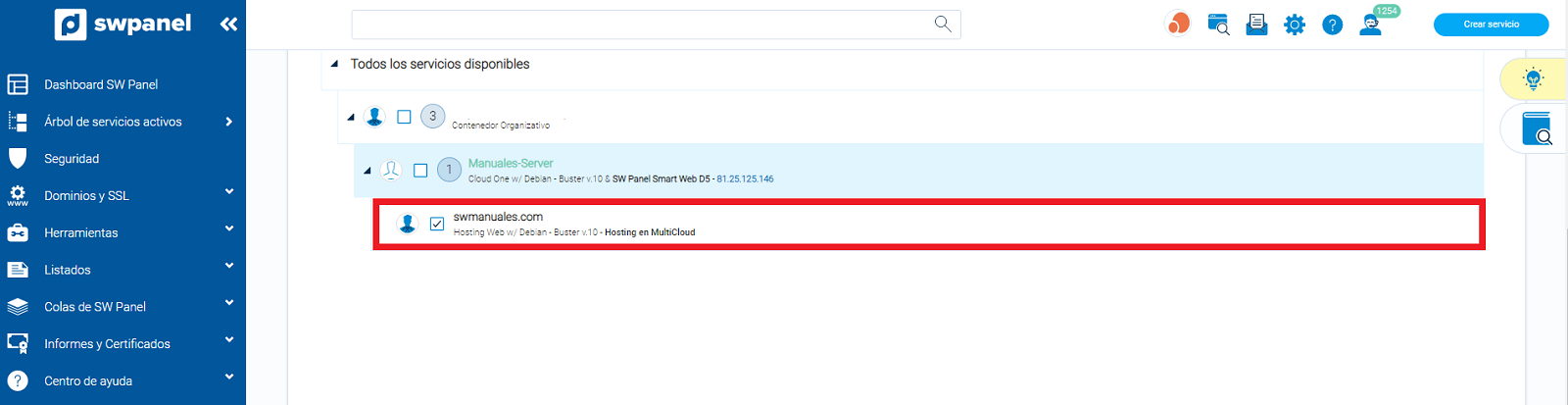Click 'Hosting en MultiCloud' text
Image resolution: width=1568 pixels, height=405 pixels.
650,232
